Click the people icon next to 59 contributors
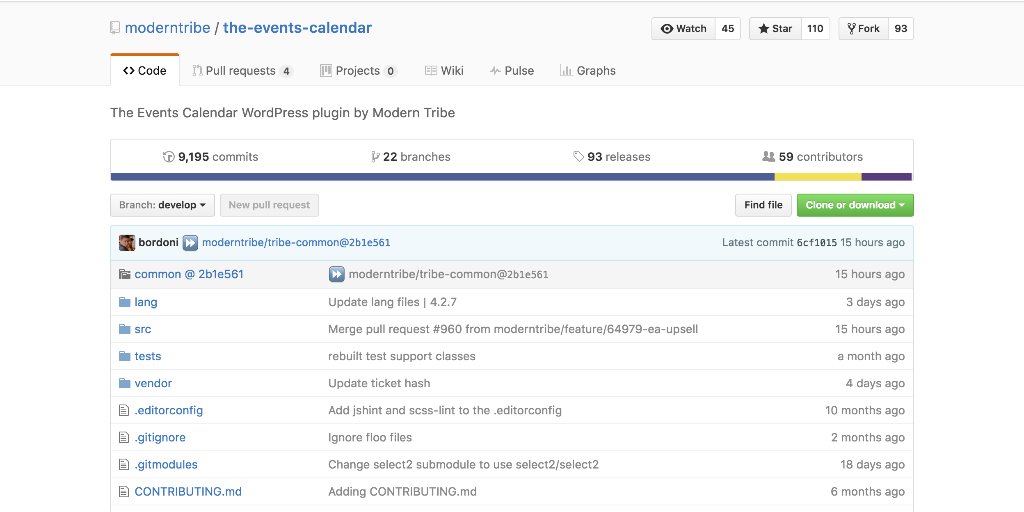Screen dimensions: 1024x512 pyautogui.click(x=768, y=157)
